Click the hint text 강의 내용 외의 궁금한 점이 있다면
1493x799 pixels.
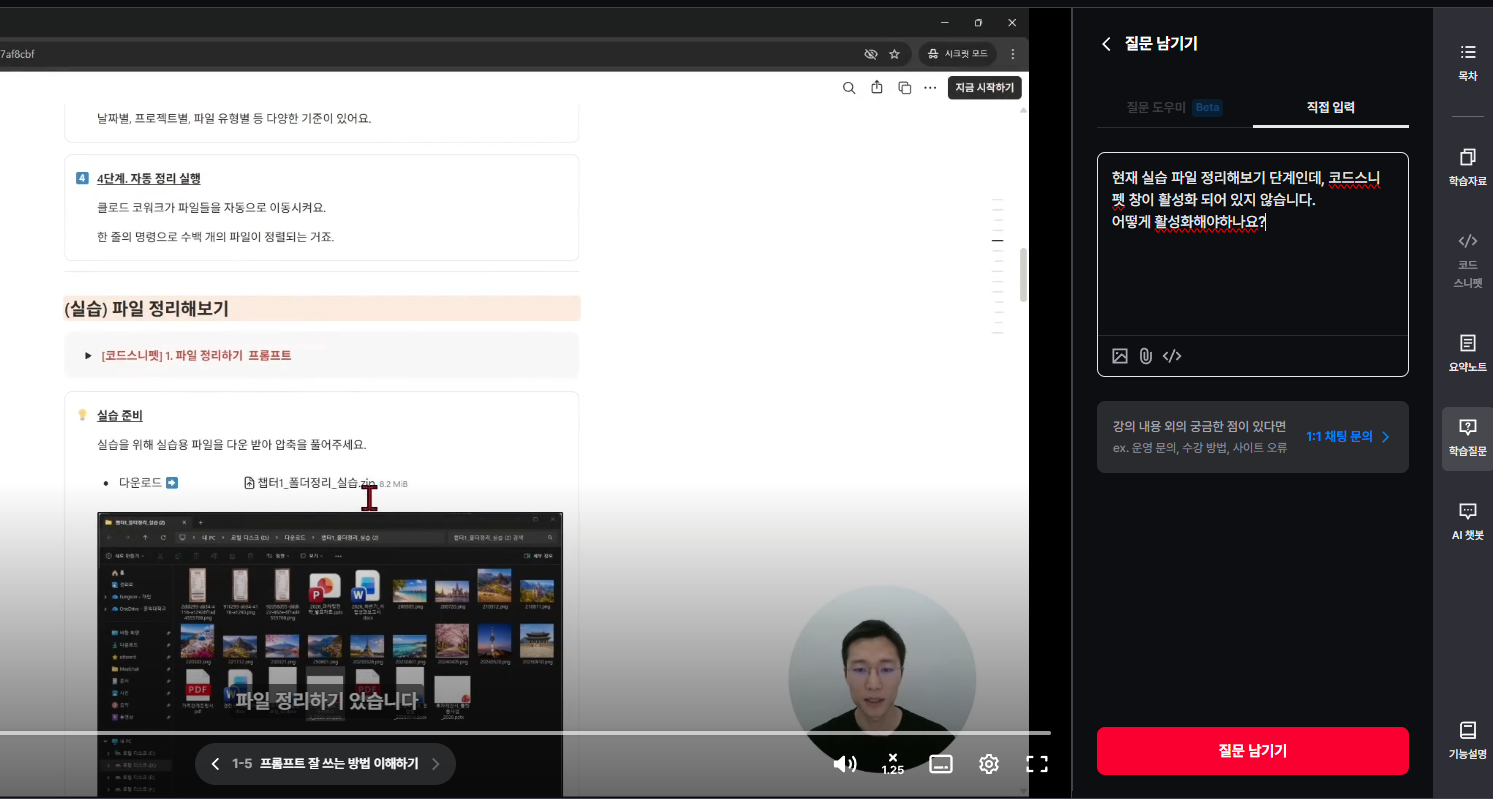[1199, 427]
